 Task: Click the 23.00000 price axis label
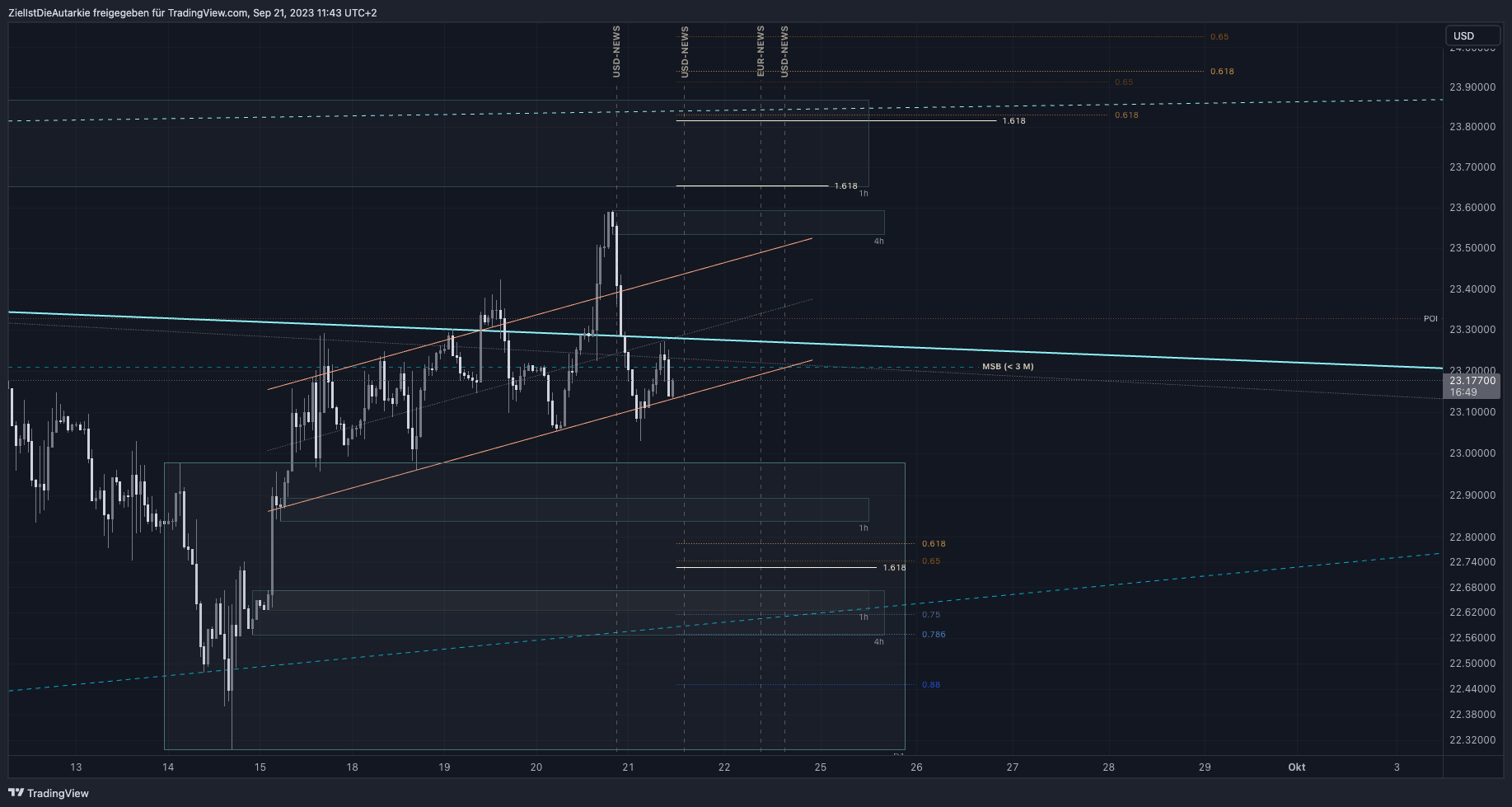pos(1472,453)
